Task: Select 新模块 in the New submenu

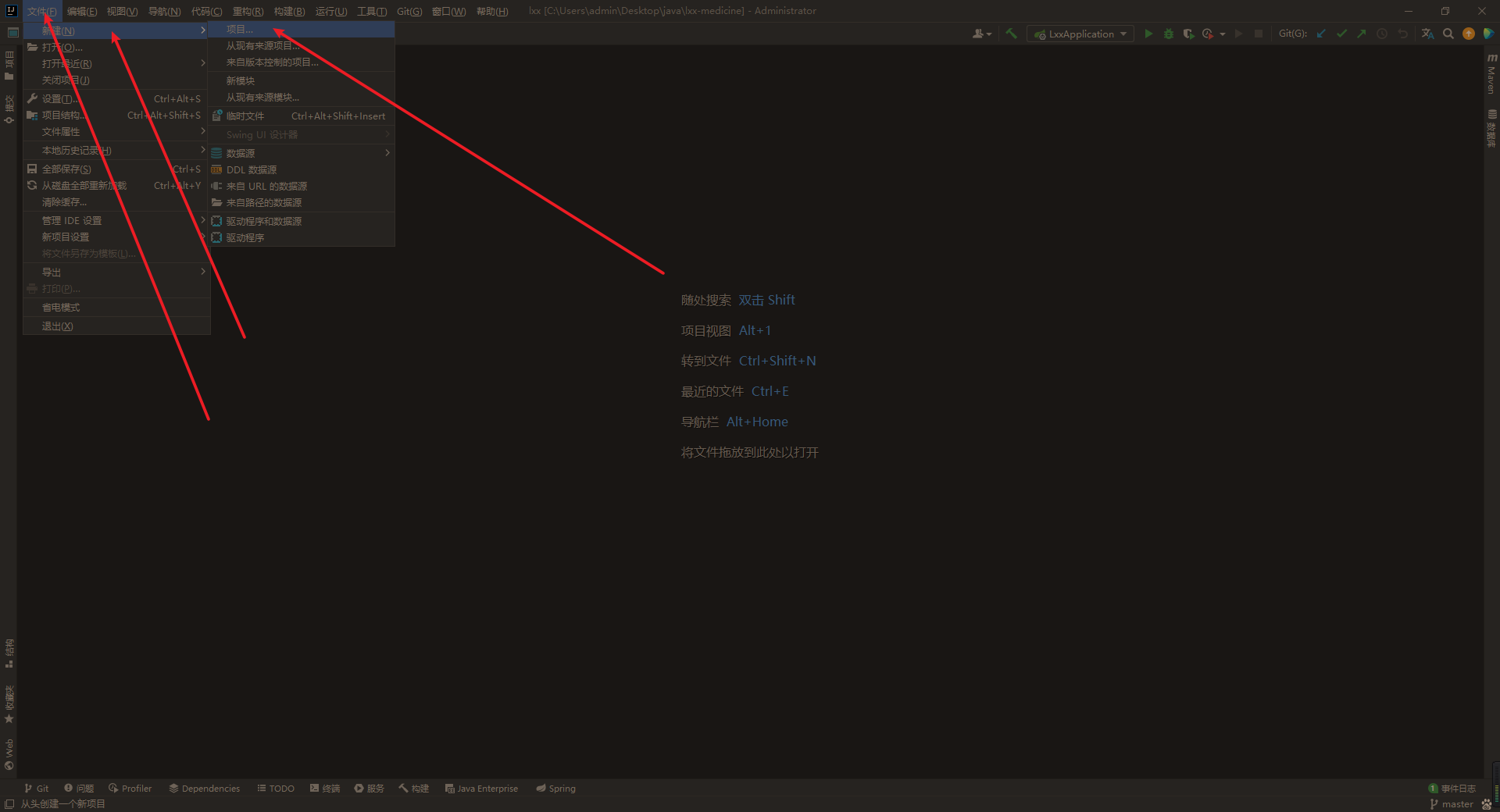Action: pyautogui.click(x=302, y=81)
